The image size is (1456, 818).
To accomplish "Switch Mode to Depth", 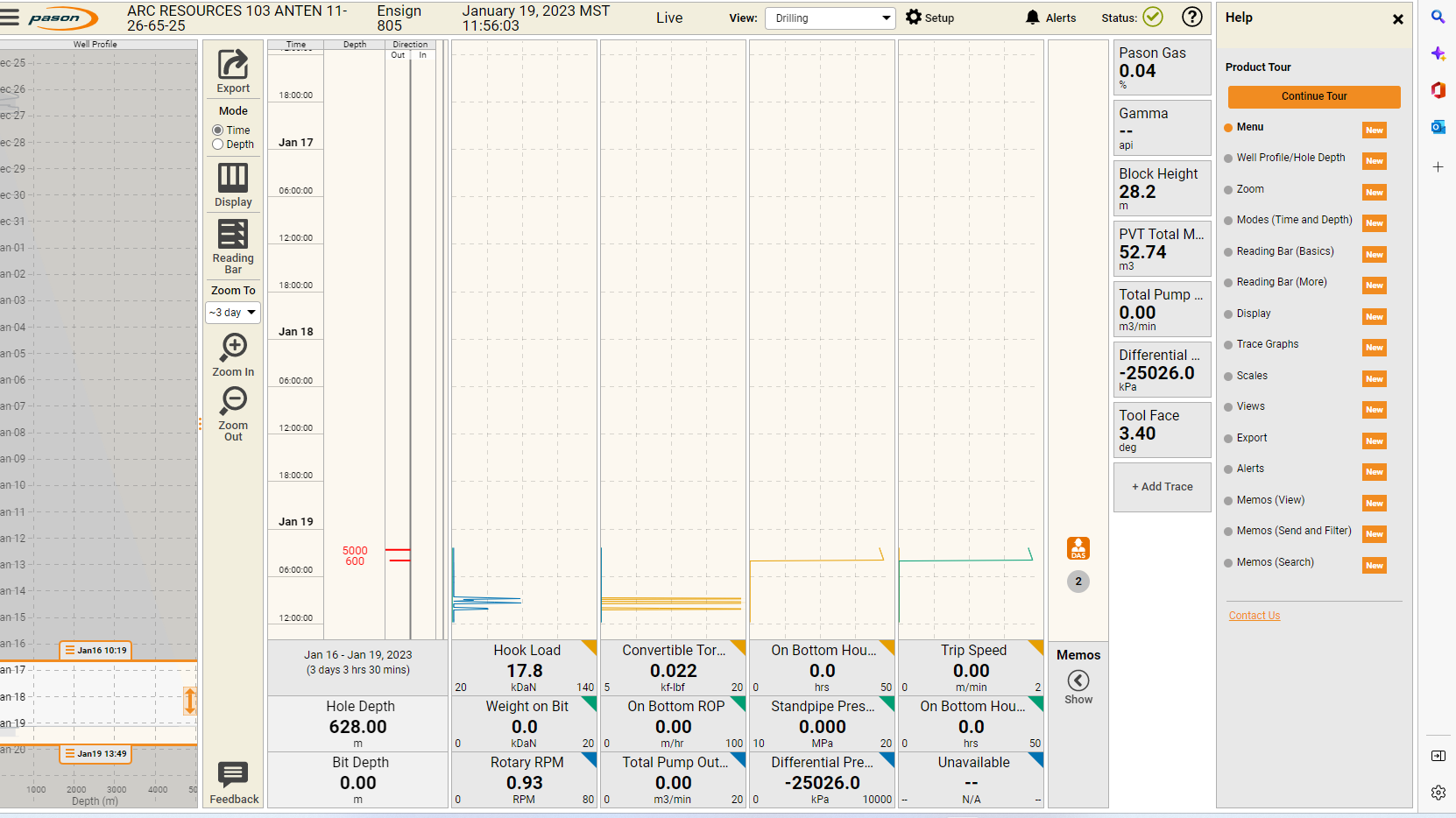I will pos(216,144).
